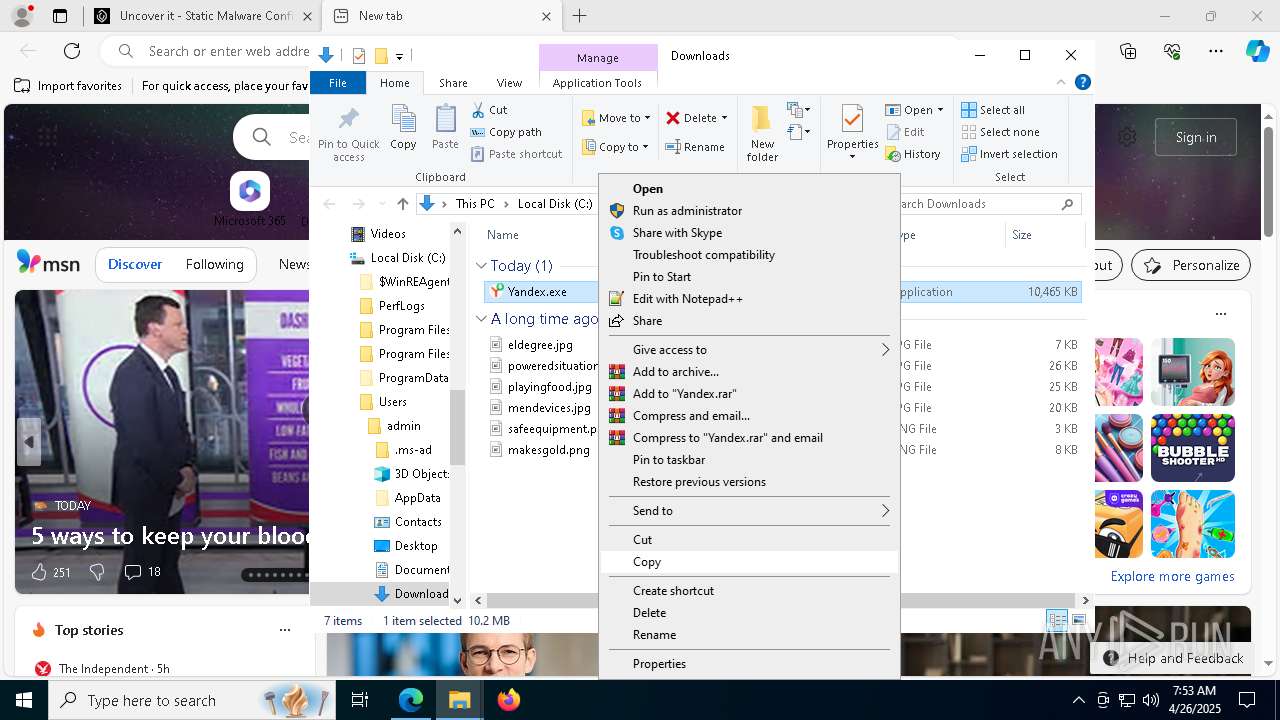1280x720 pixels.
Task: Collapse the Explorer ribbon chevron
Action: 1062,83
